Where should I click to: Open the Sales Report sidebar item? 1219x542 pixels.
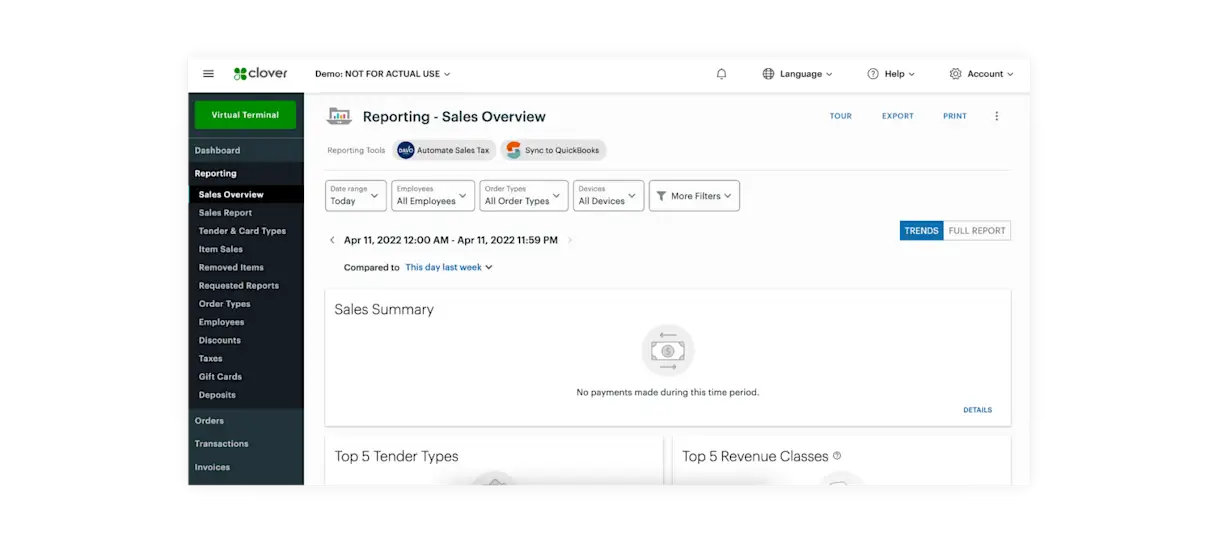pos(225,213)
